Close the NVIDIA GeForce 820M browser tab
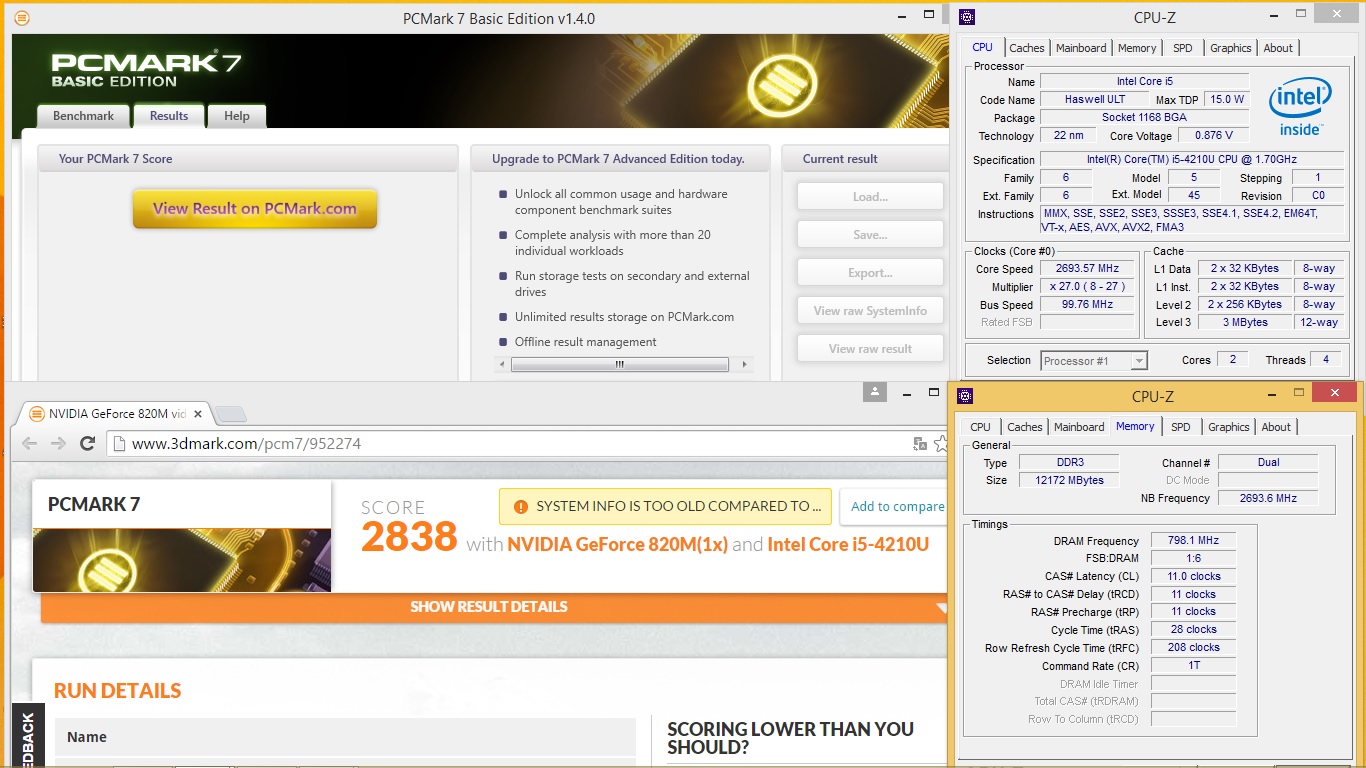The width and height of the screenshot is (1366, 768). point(198,413)
